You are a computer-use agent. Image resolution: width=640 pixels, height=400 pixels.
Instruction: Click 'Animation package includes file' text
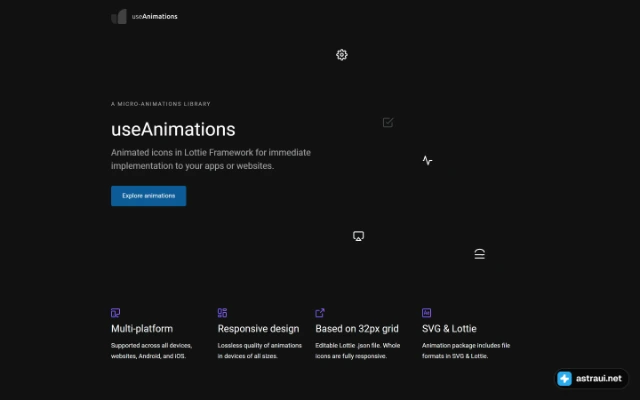466,351
